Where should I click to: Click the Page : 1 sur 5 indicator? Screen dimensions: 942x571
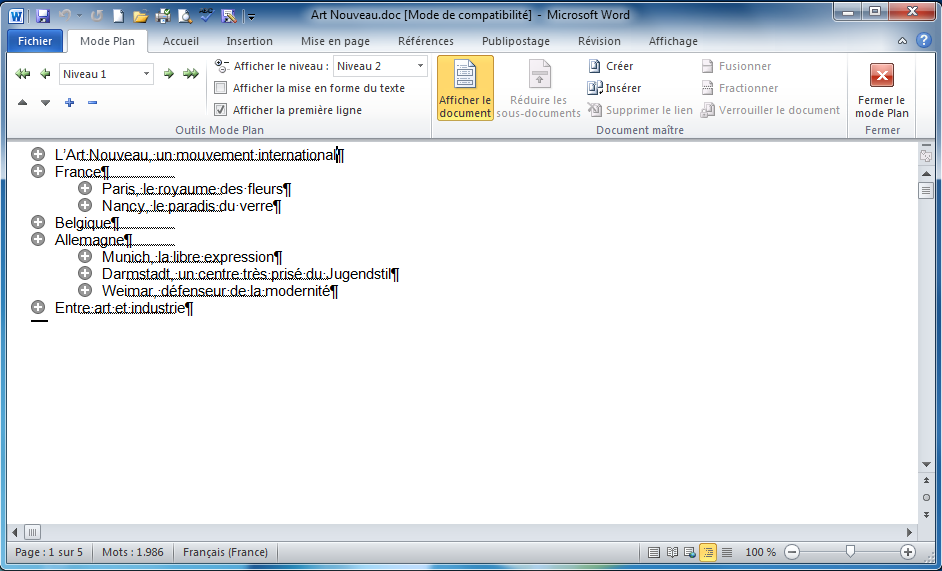[x=49, y=552]
